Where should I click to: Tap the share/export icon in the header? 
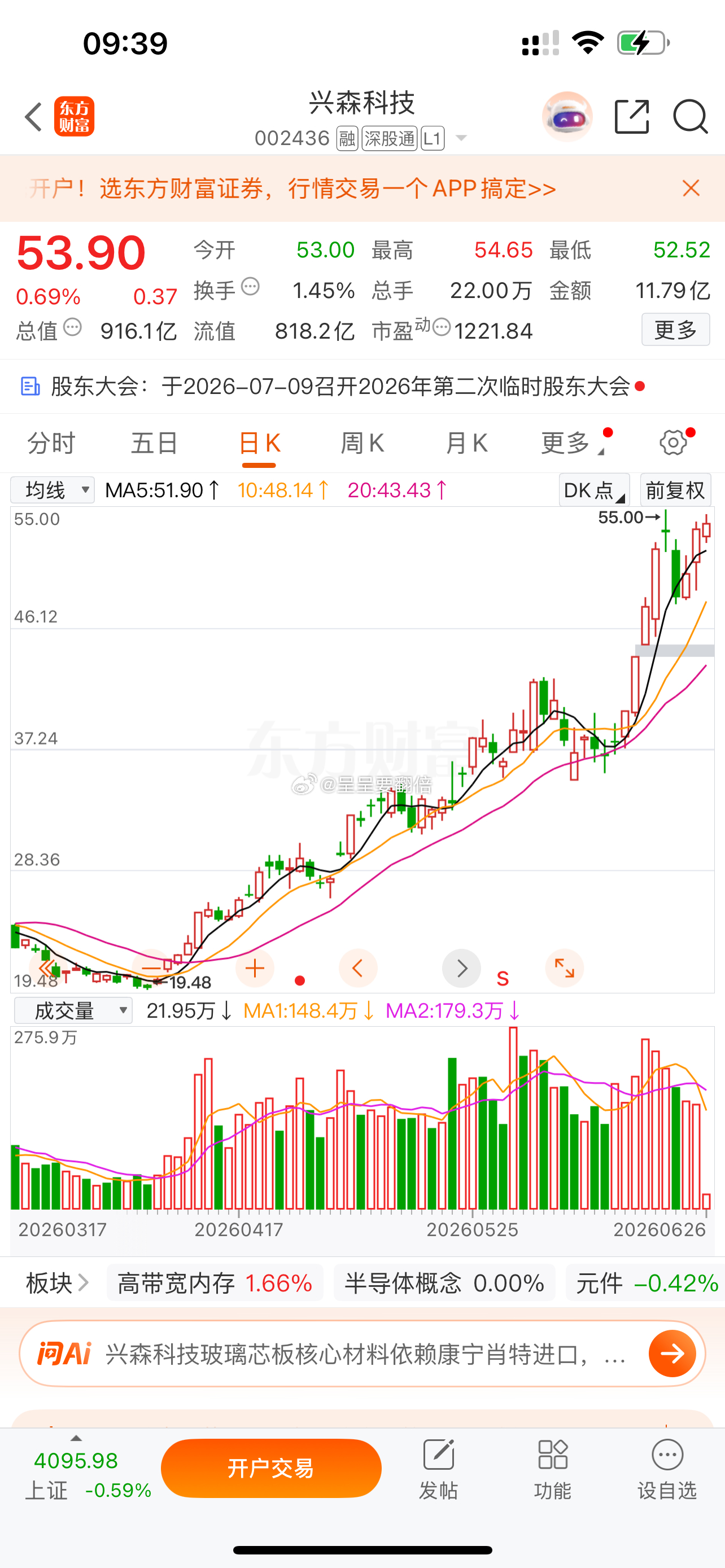click(x=632, y=116)
